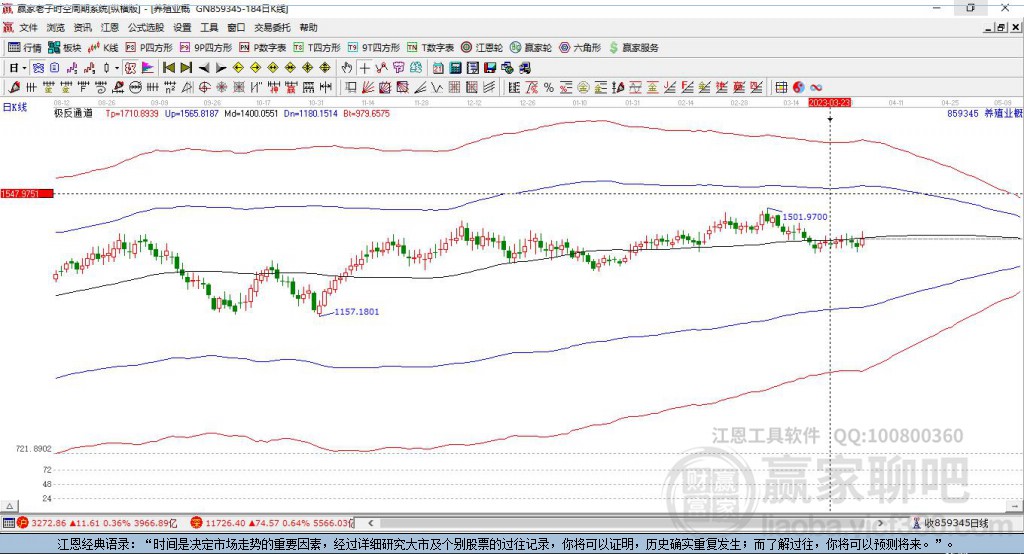
Task: Jump to first bar with skip-back icon
Action: (168, 68)
